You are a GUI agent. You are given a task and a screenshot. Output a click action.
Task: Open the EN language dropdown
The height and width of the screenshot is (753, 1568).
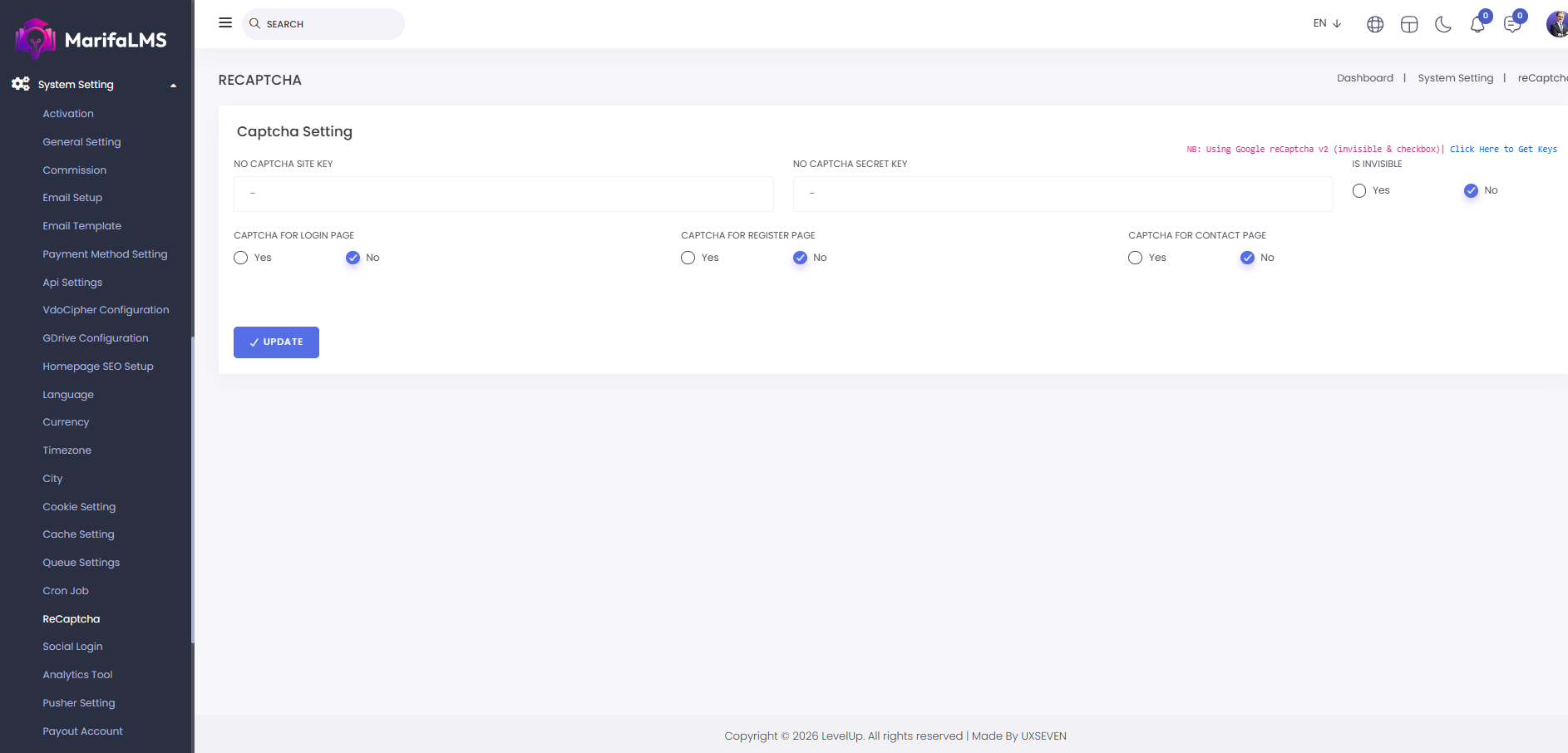(x=1327, y=23)
